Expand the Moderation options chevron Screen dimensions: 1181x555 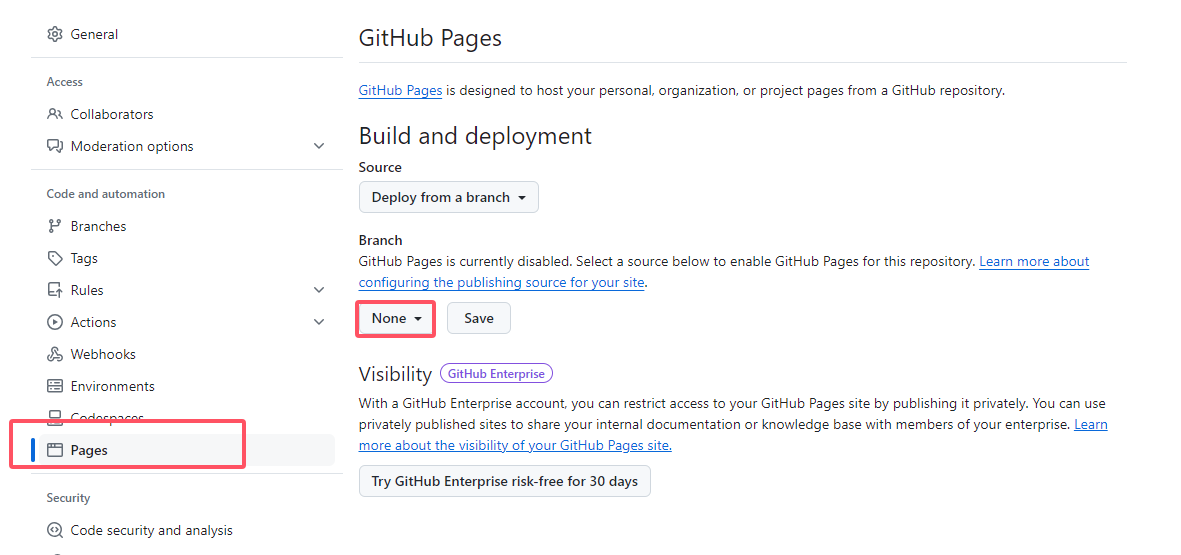(319, 146)
